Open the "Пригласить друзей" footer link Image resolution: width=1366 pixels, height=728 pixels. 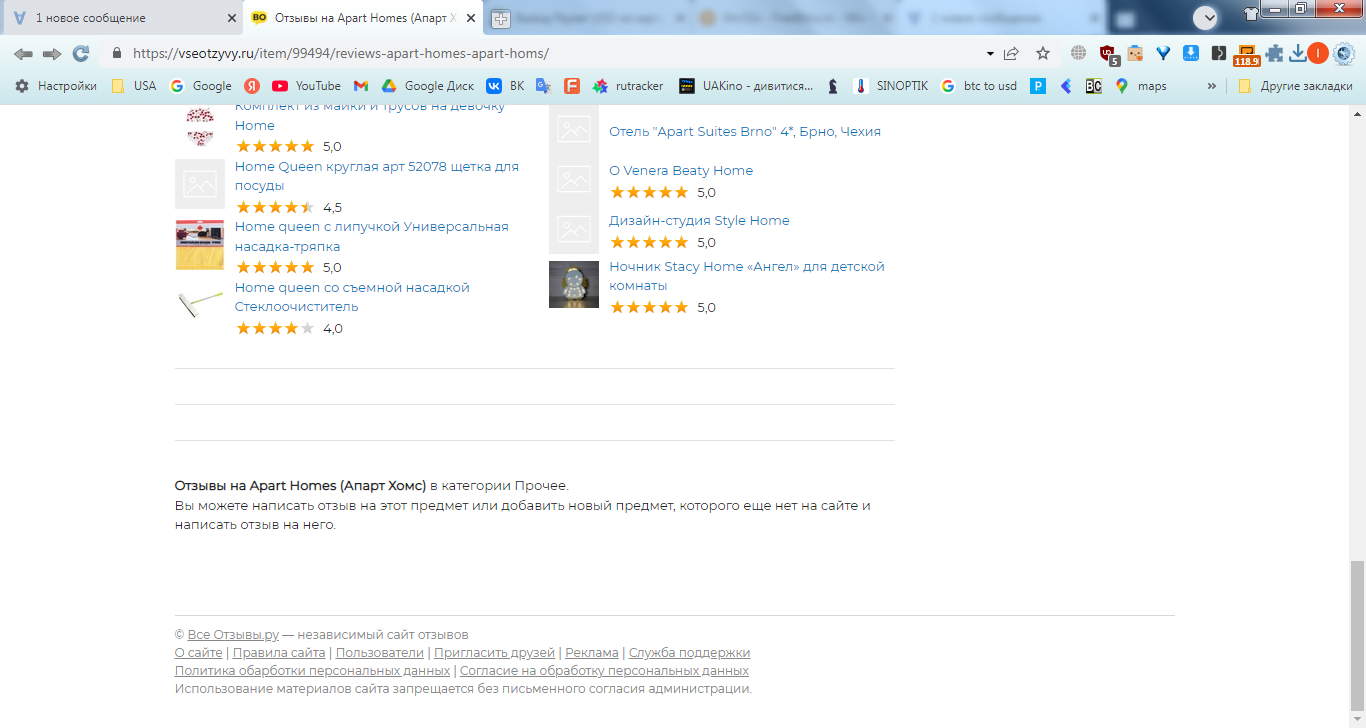(x=494, y=652)
